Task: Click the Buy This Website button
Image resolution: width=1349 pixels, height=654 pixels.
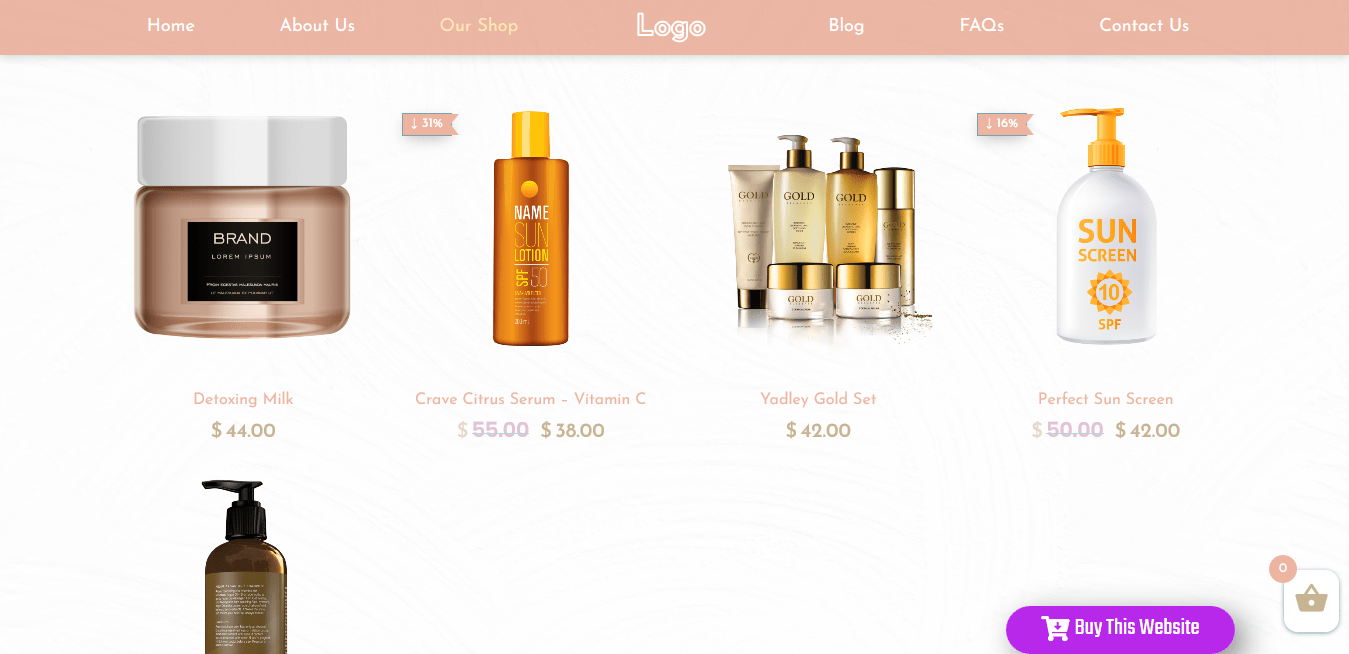Action: tap(1120, 629)
